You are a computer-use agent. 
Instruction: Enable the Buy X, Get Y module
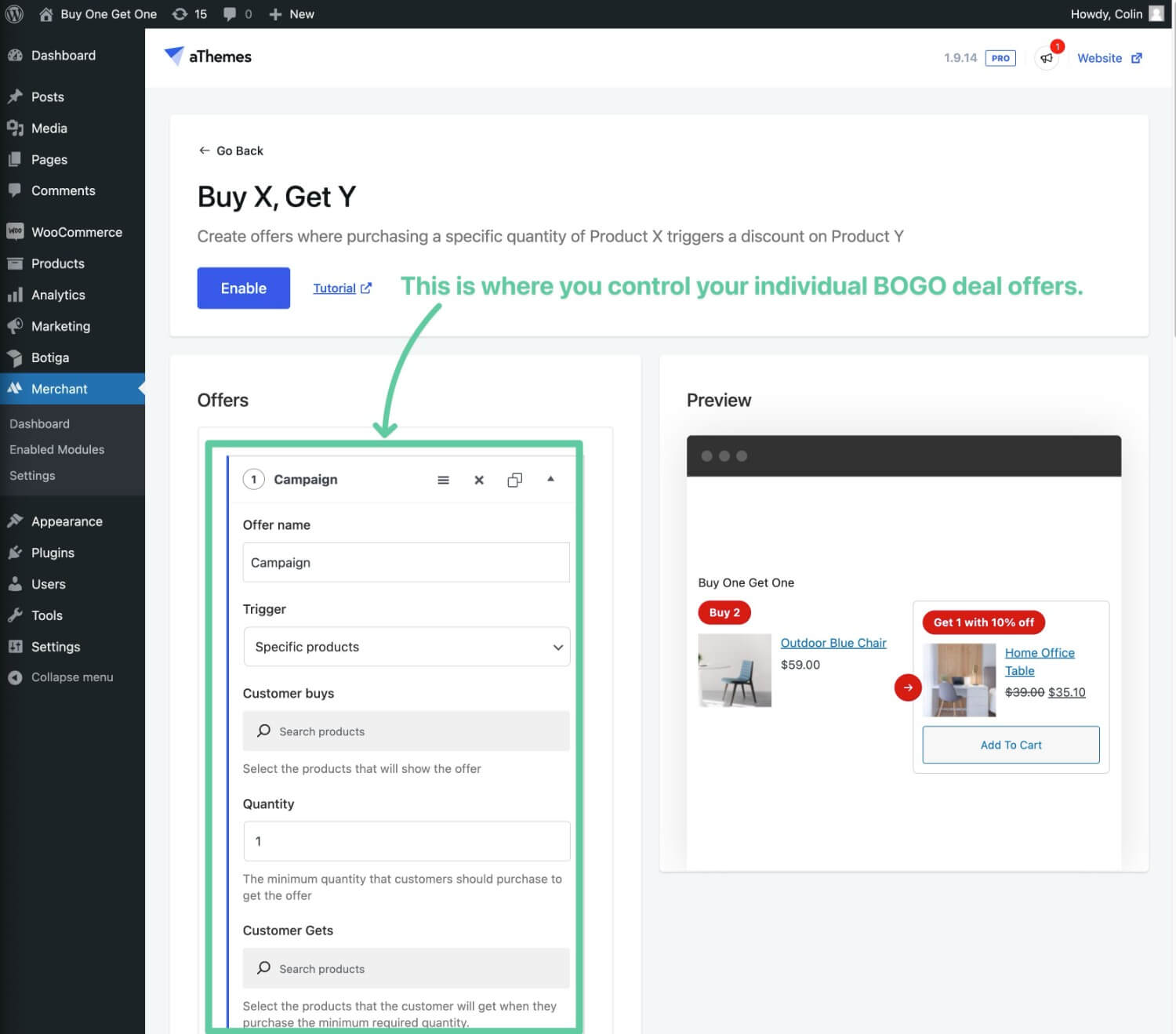coord(244,288)
